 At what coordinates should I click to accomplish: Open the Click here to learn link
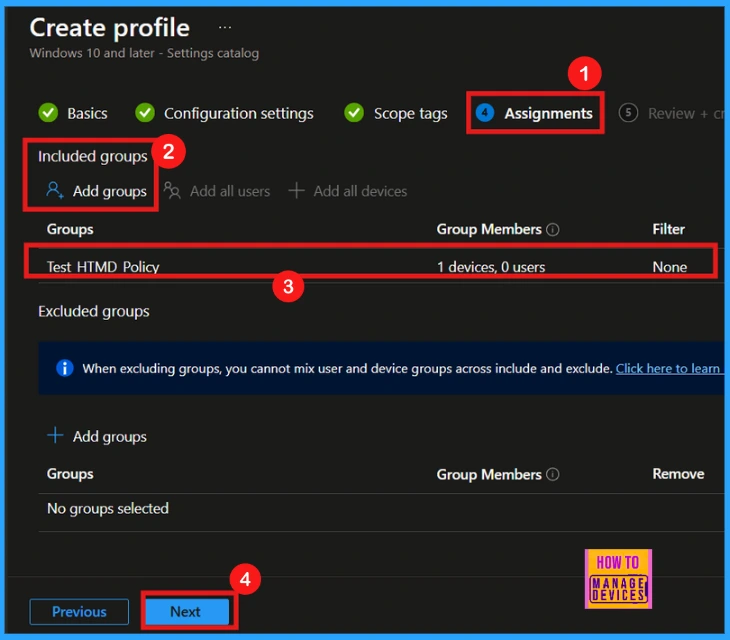point(668,369)
